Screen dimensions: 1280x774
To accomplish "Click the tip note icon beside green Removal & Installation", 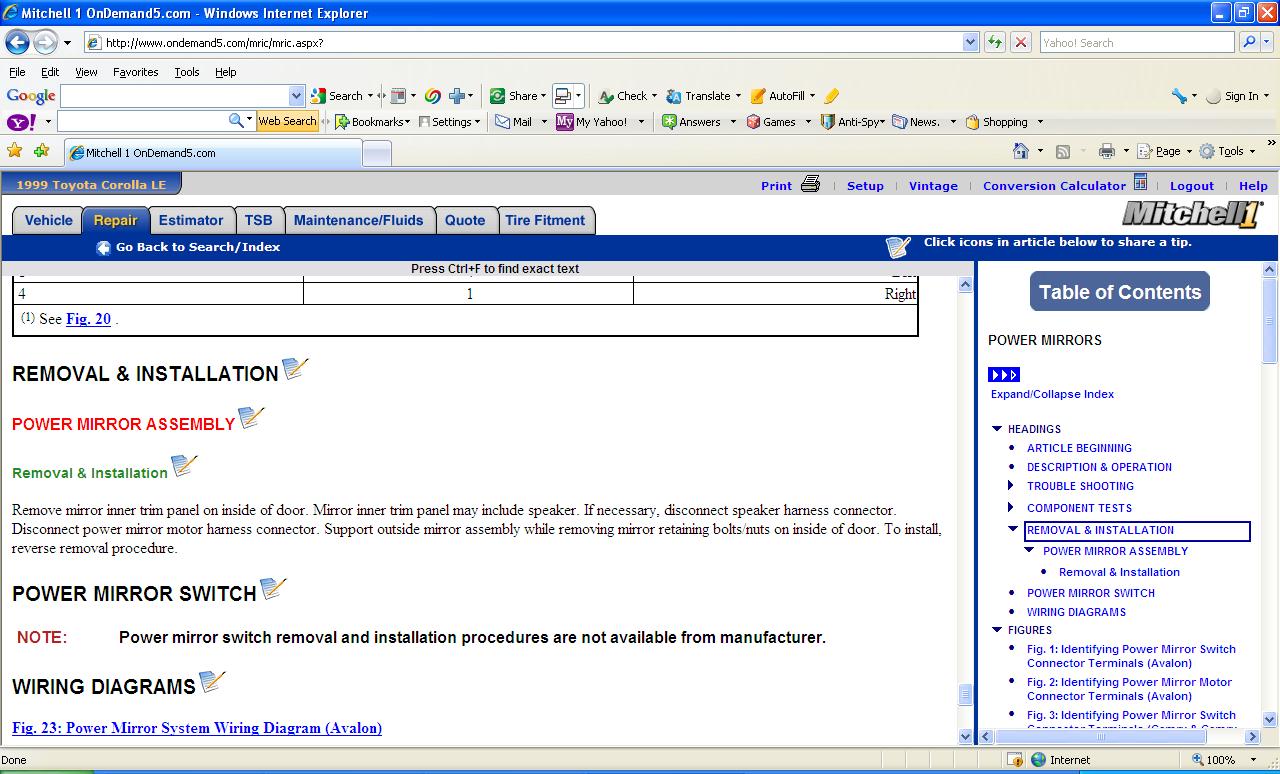I will pos(184,466).
